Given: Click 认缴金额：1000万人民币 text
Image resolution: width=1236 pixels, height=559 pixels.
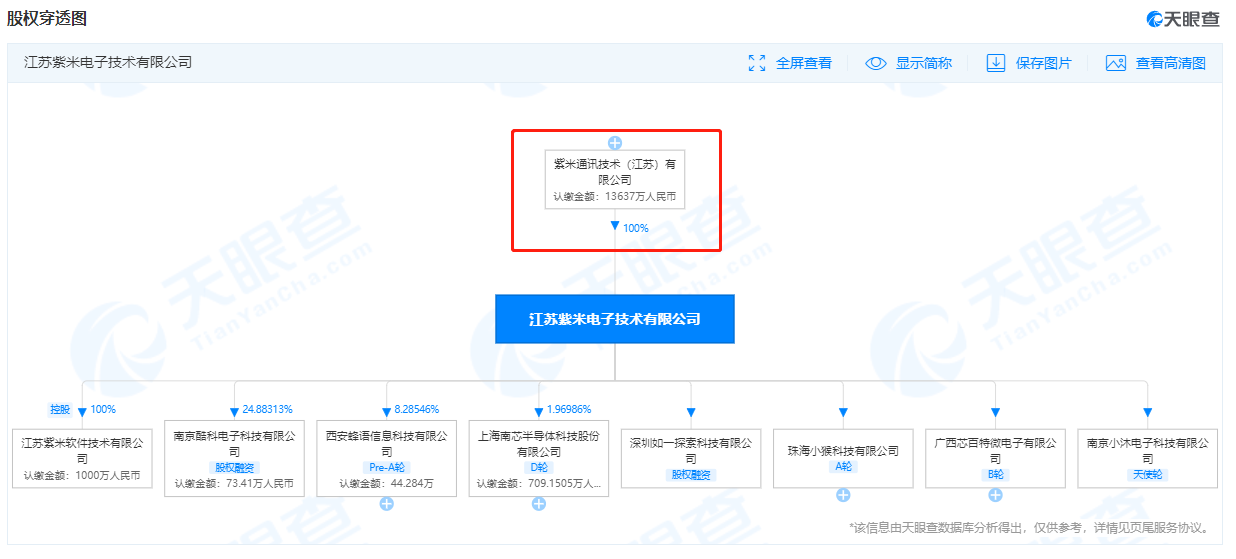Looking at the screenshot, I should (x=82, y=477).
